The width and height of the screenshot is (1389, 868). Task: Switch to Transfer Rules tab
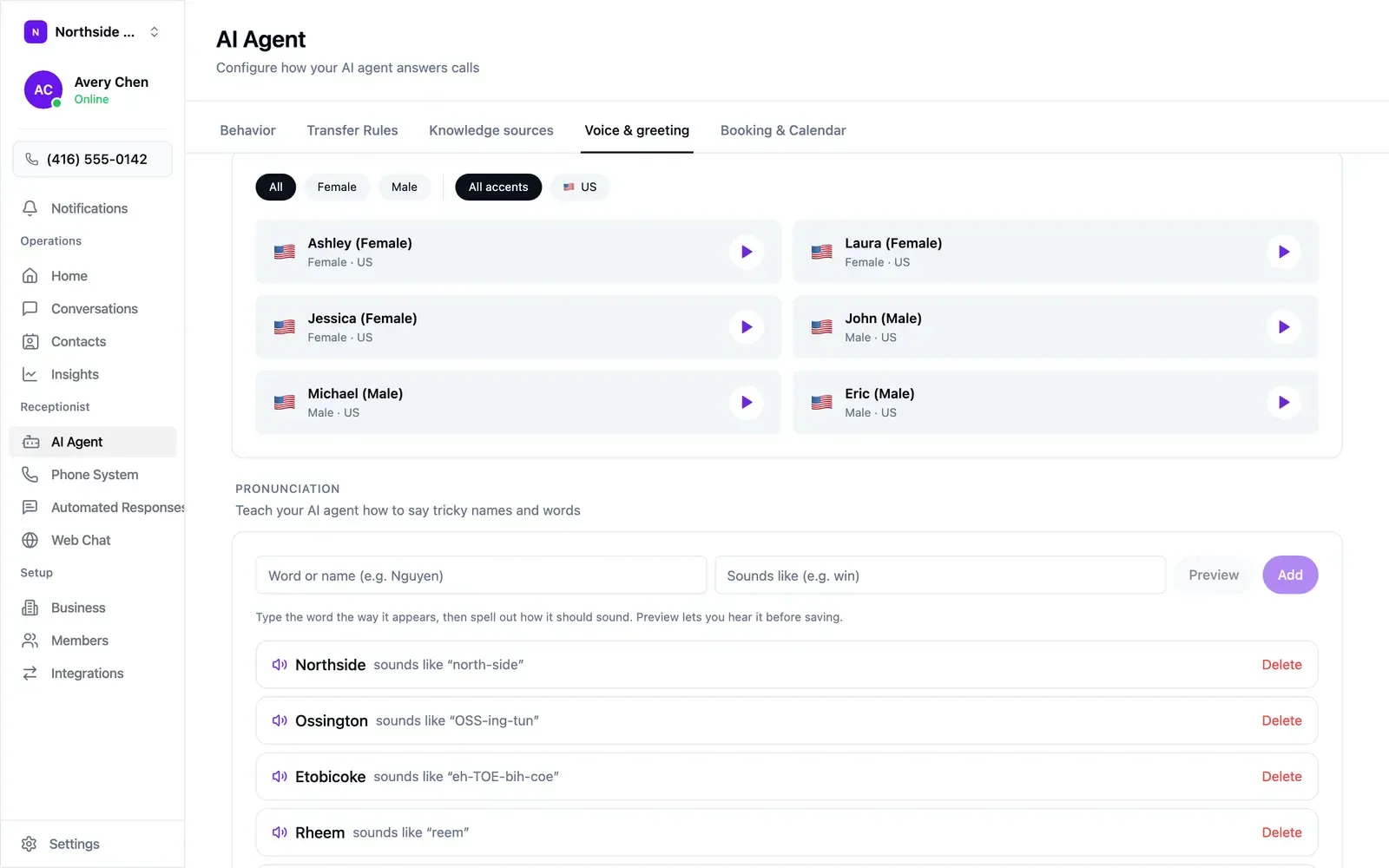tap(352, 130)
